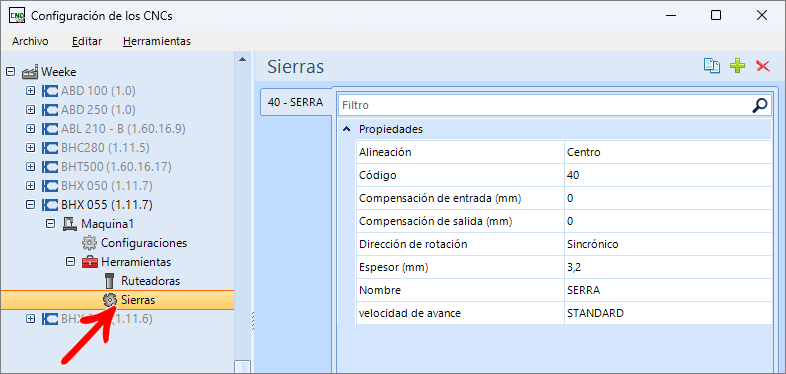
Task: Expand the BHX 050 (1.11.7) node
Action: click(x=31, y=185)
